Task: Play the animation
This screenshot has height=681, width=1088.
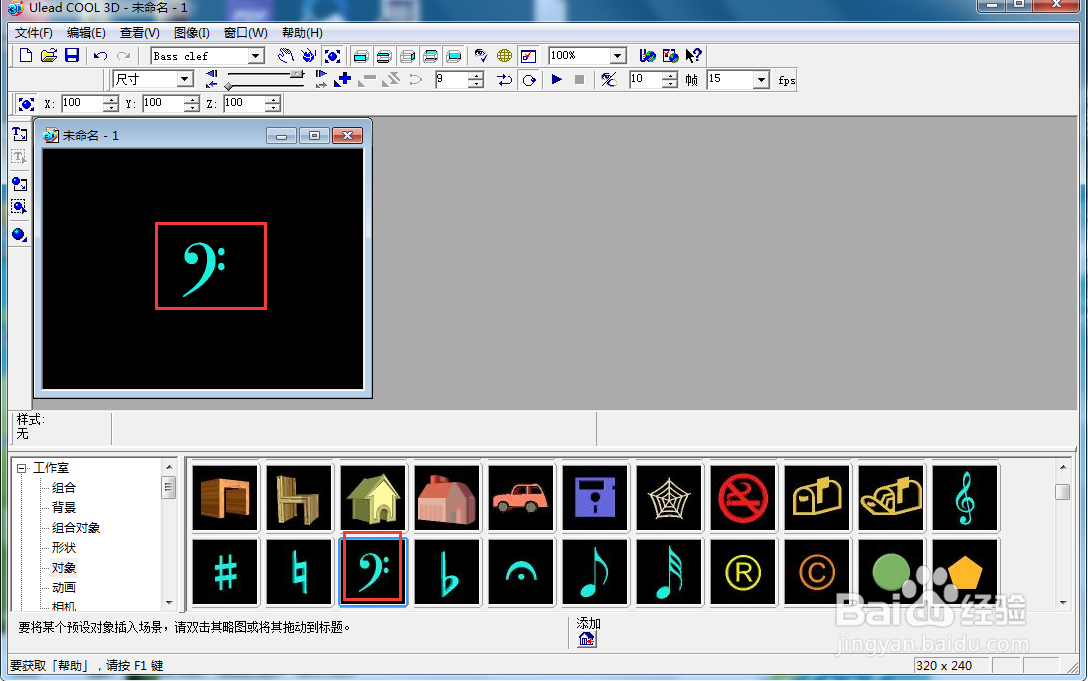Action: pyautogui.click(x=556, y=80)
